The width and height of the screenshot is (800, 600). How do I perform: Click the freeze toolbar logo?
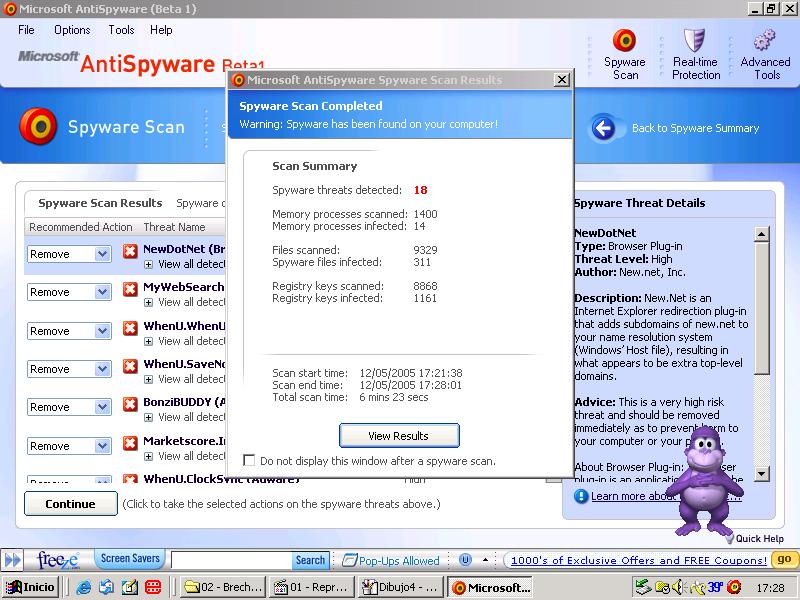58,560
